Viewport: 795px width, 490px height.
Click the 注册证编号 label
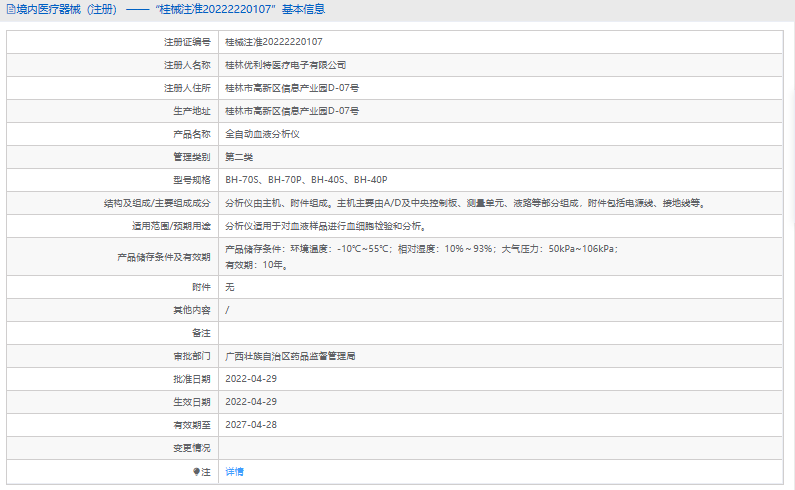pyautogui.click(x=187, y=42)
